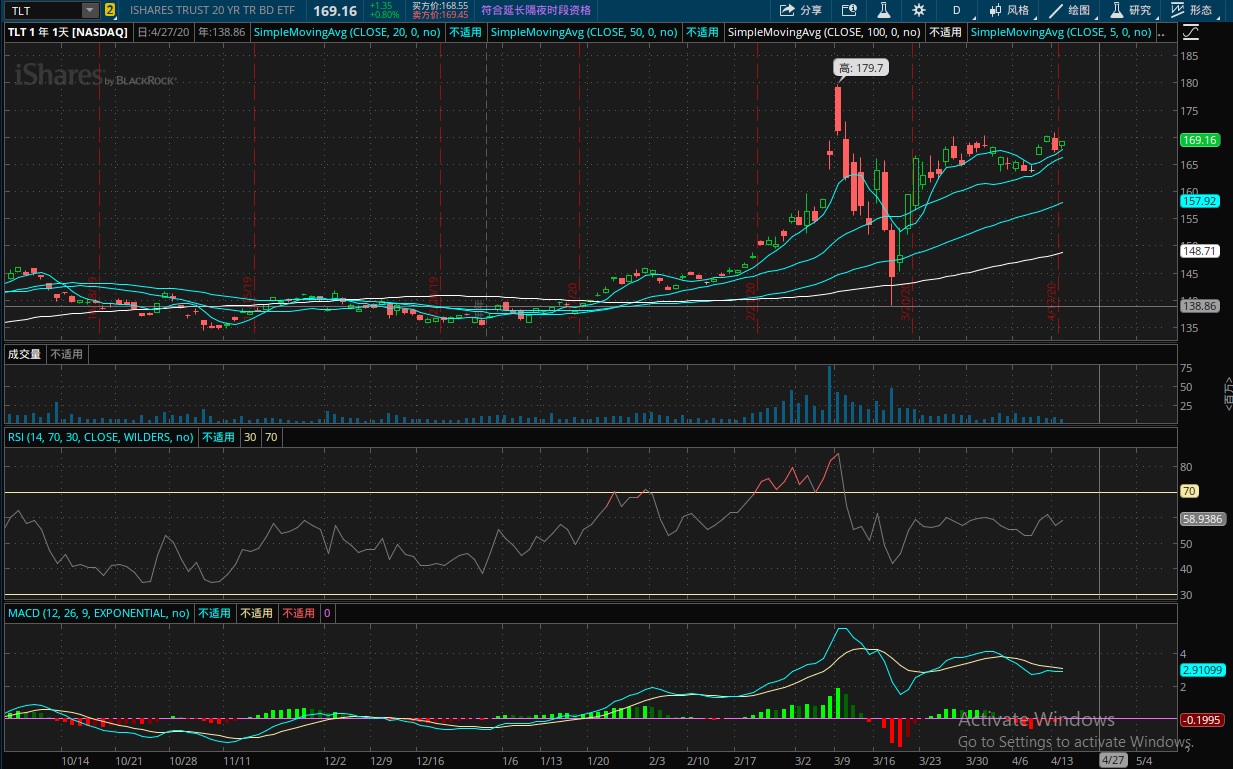Click the ISHARES TRUST 20 YR TR BD ETF name
Image resolution: width=1233 pixels, height=769 pixels.
[x=212, y=10]
